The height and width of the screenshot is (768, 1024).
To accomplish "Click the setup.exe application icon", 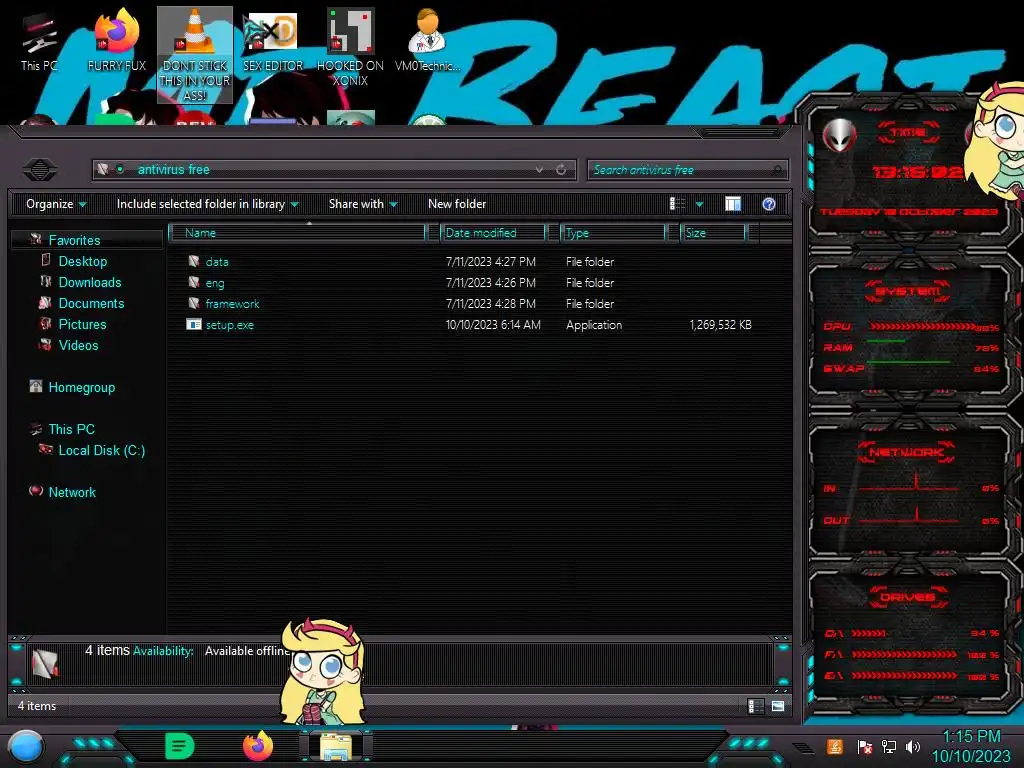I will (194, 325).
